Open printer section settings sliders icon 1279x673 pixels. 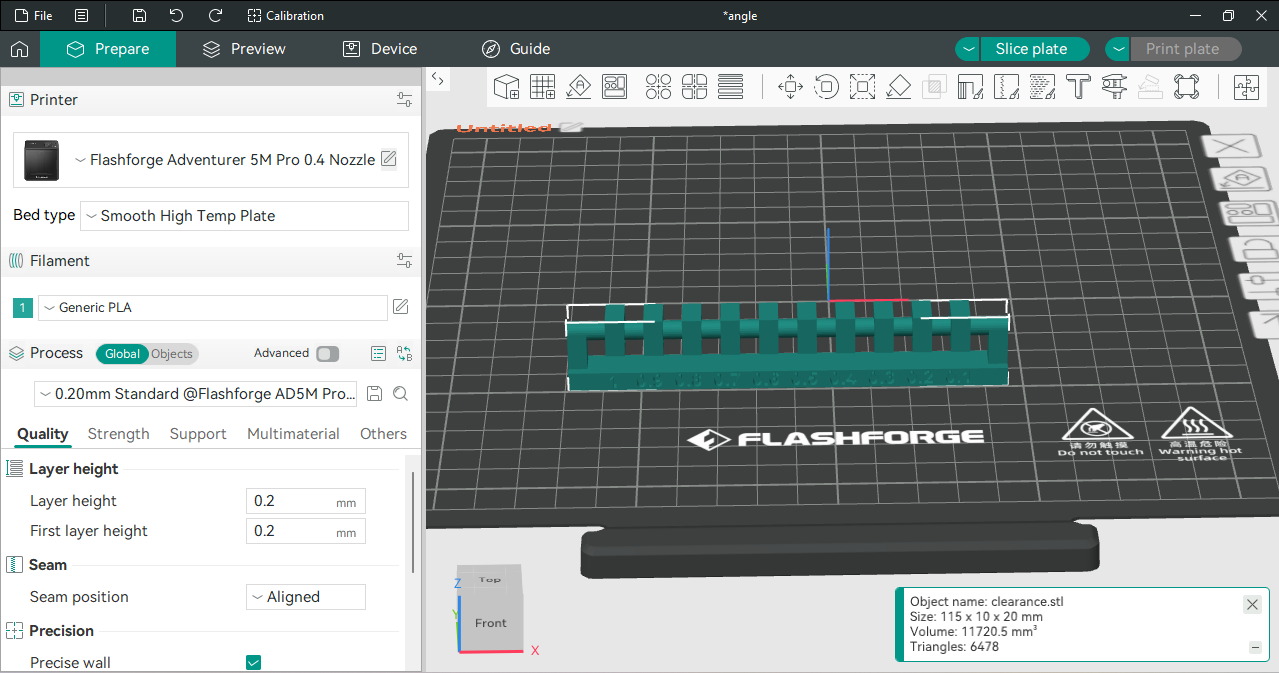404,100
